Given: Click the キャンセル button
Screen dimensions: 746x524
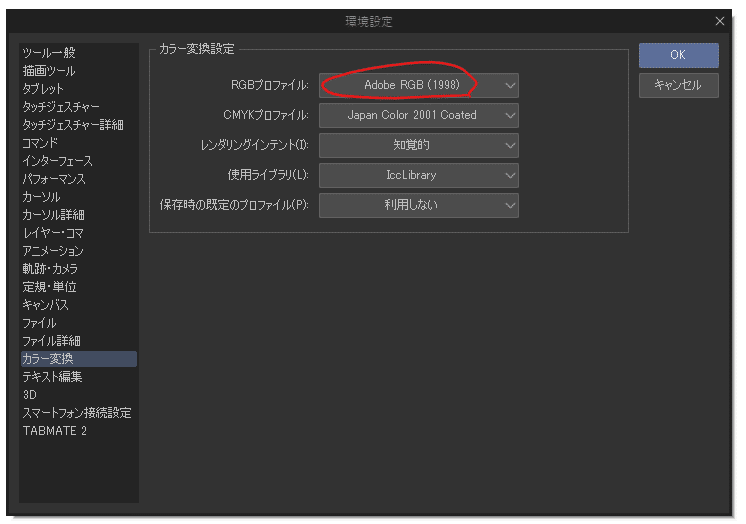Looking at the screenshot, I should click(678, 86).
